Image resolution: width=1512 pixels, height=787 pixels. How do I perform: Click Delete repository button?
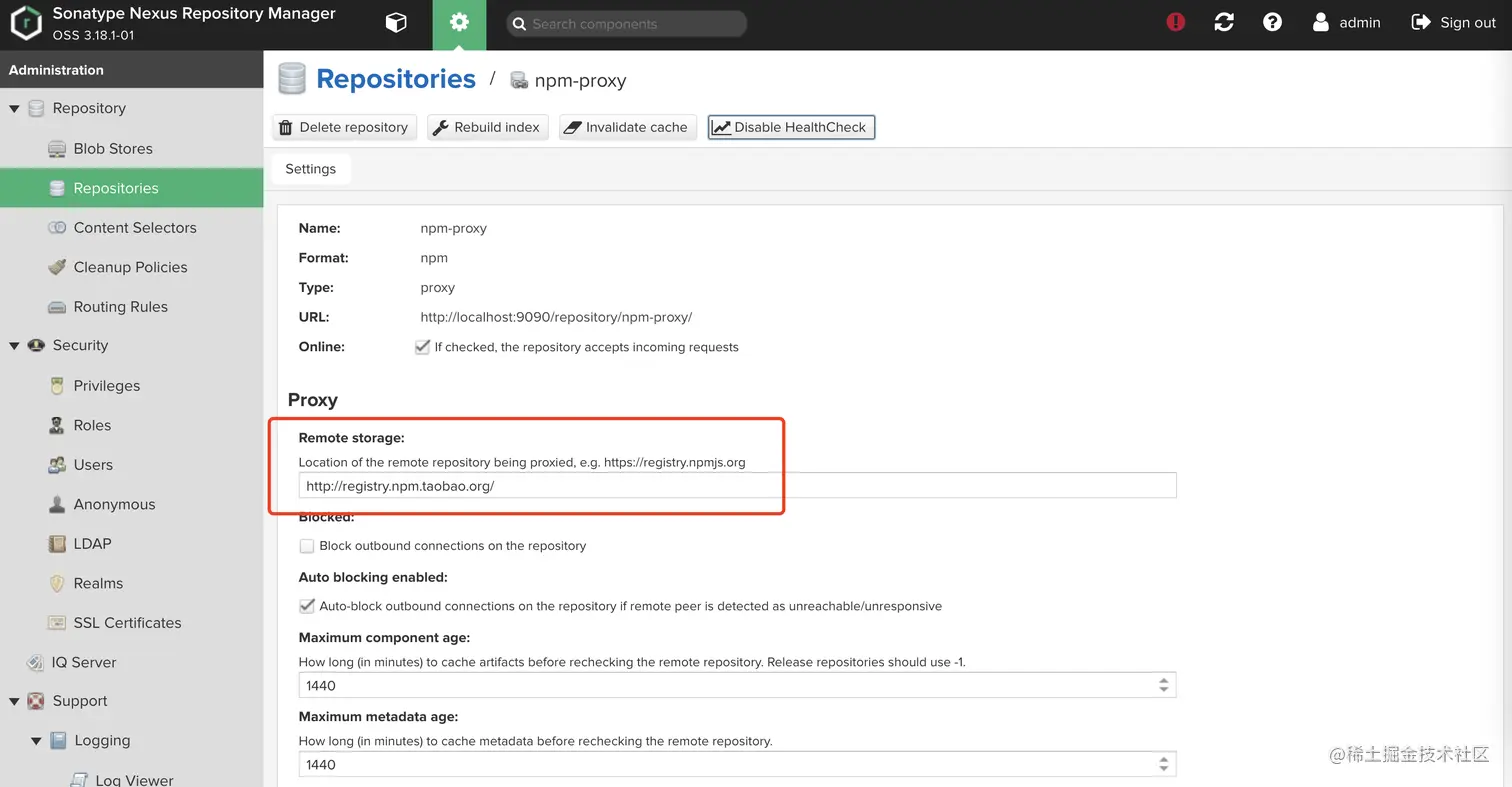pyautogui.click(x=344, y=127)
